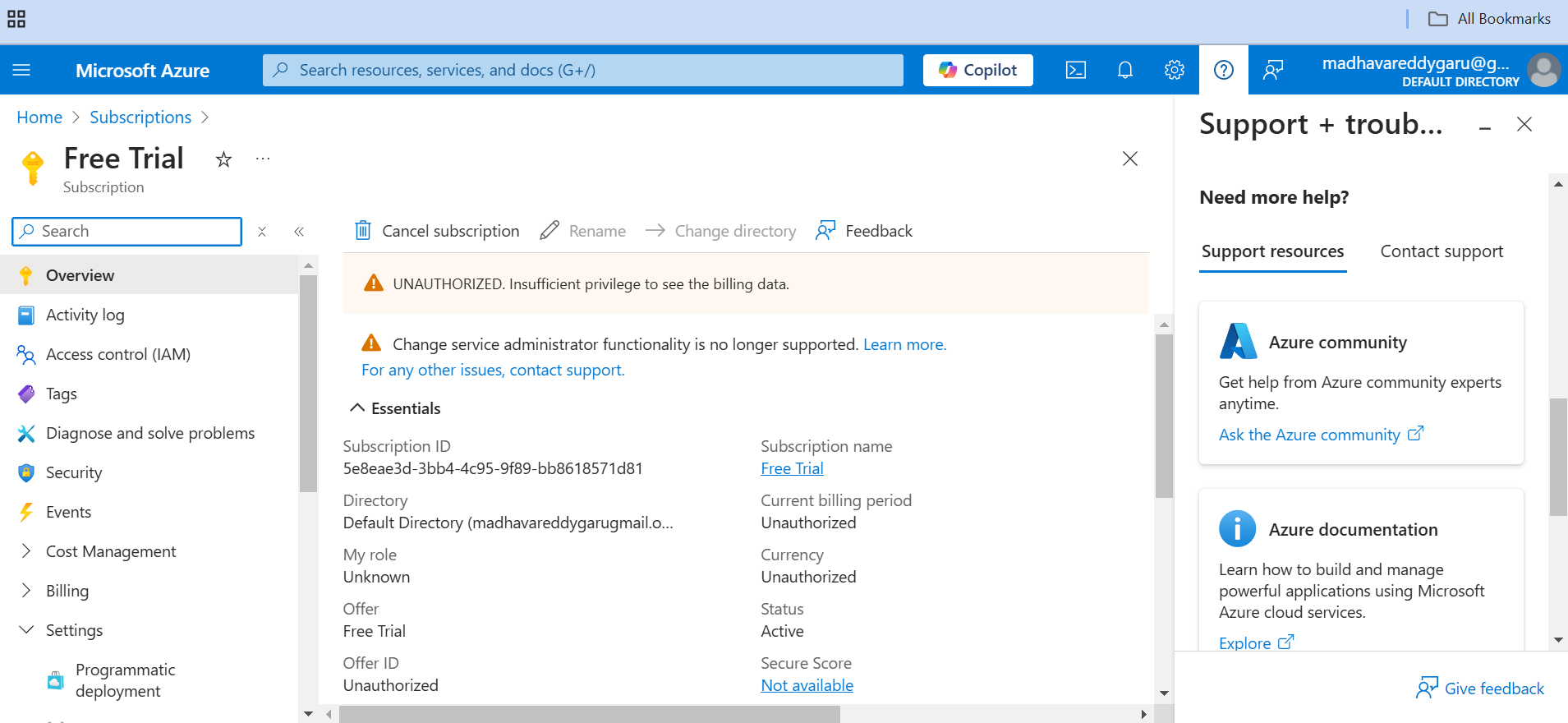The height and width of the screenshot is (723, 1568).
Task: Switch to Contact support tab
Action: [x=1442, y=251]
